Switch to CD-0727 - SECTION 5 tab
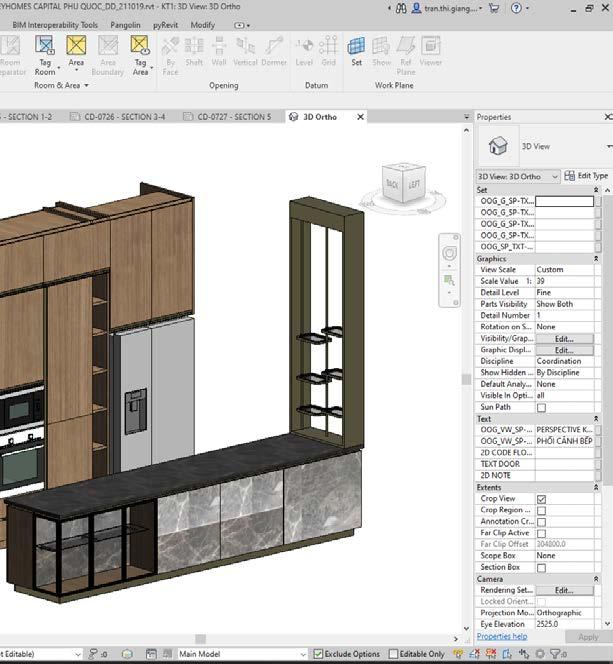Screen dimensions: 613x664 coord(233,117)
